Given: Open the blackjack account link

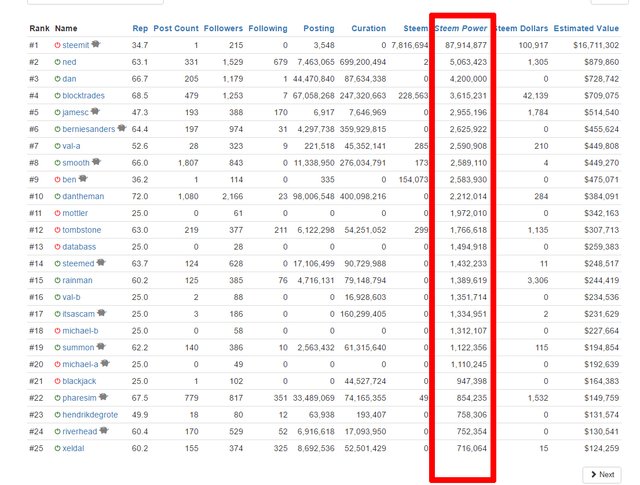Looking at the screenshot, I should coord(79,381).
